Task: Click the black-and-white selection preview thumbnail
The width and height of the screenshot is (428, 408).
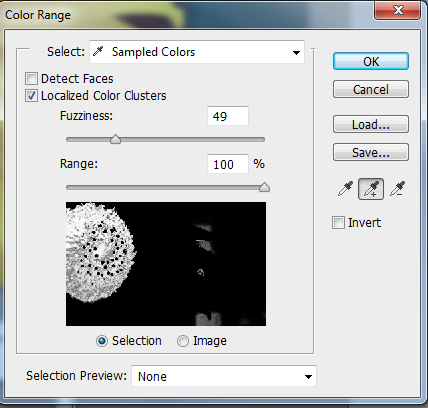Action: [166, 264]
